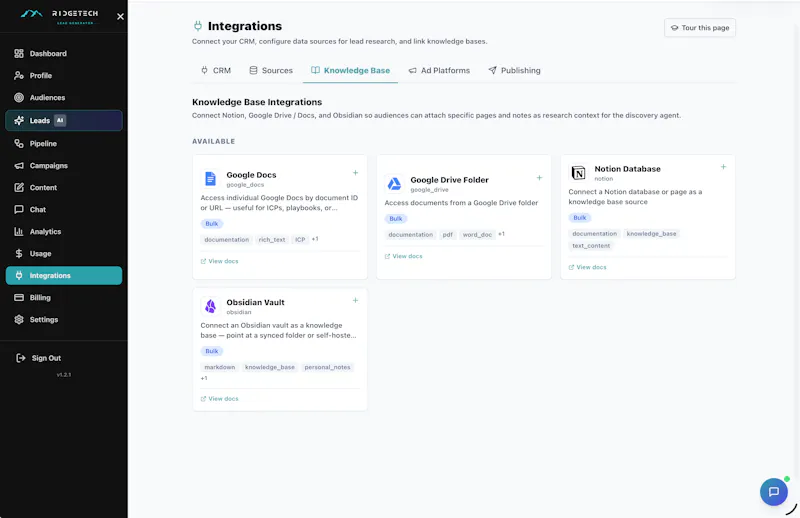Click the Google Drive logo icon

pyautogui.click(x=394, y=184)
